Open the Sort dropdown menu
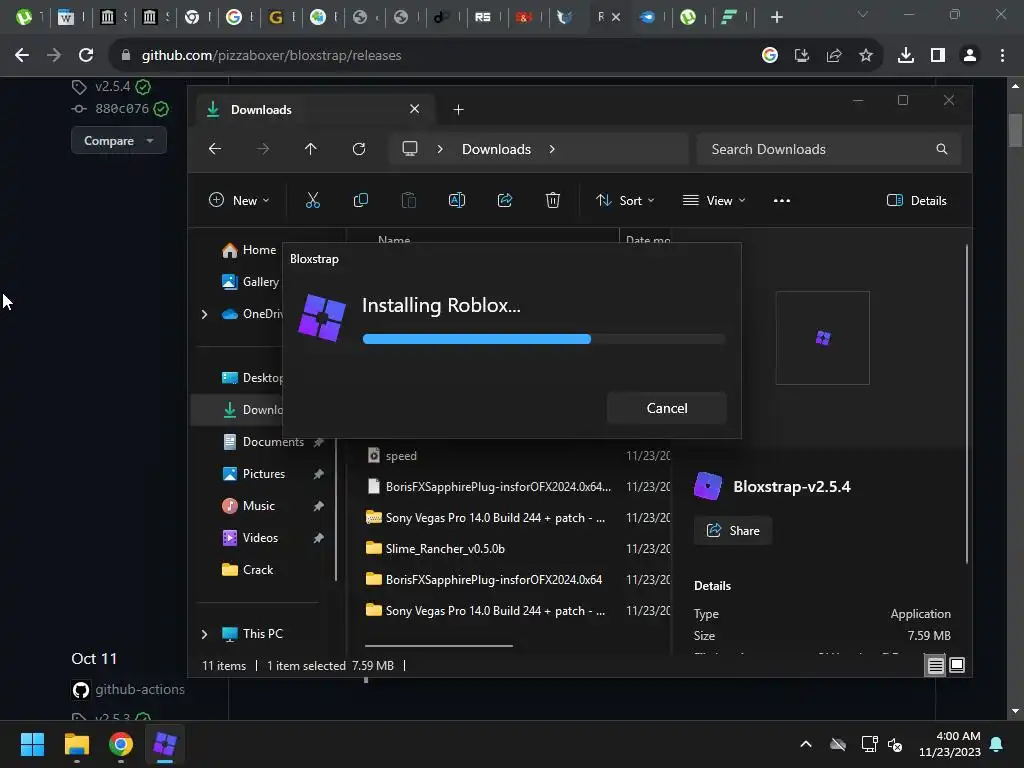1024x768 pixels. tap(625, 200)
